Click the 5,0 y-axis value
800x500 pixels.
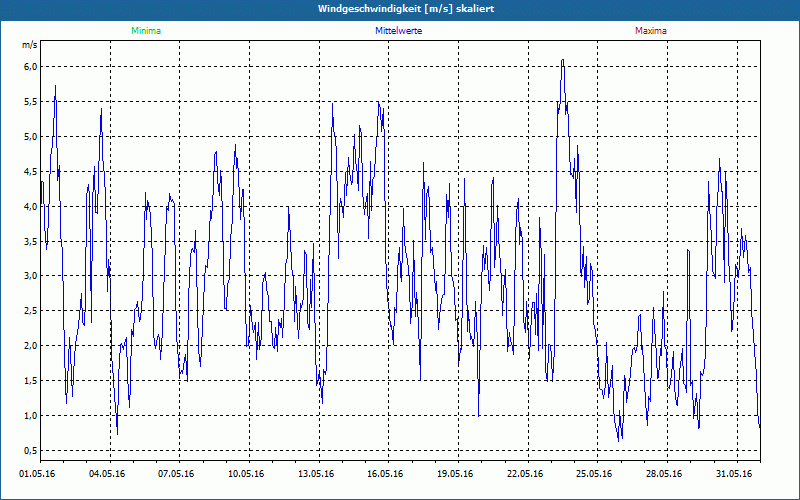(x=31, y=137)
